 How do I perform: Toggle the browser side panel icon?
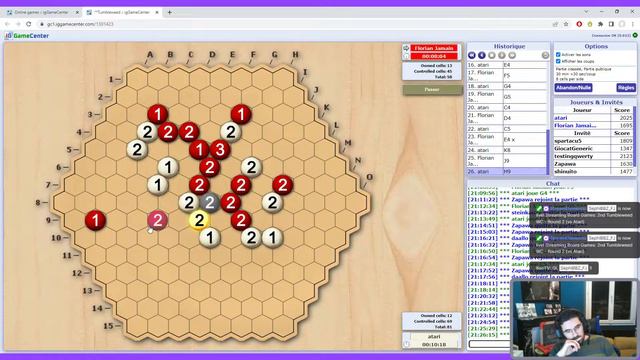[611, 24]
